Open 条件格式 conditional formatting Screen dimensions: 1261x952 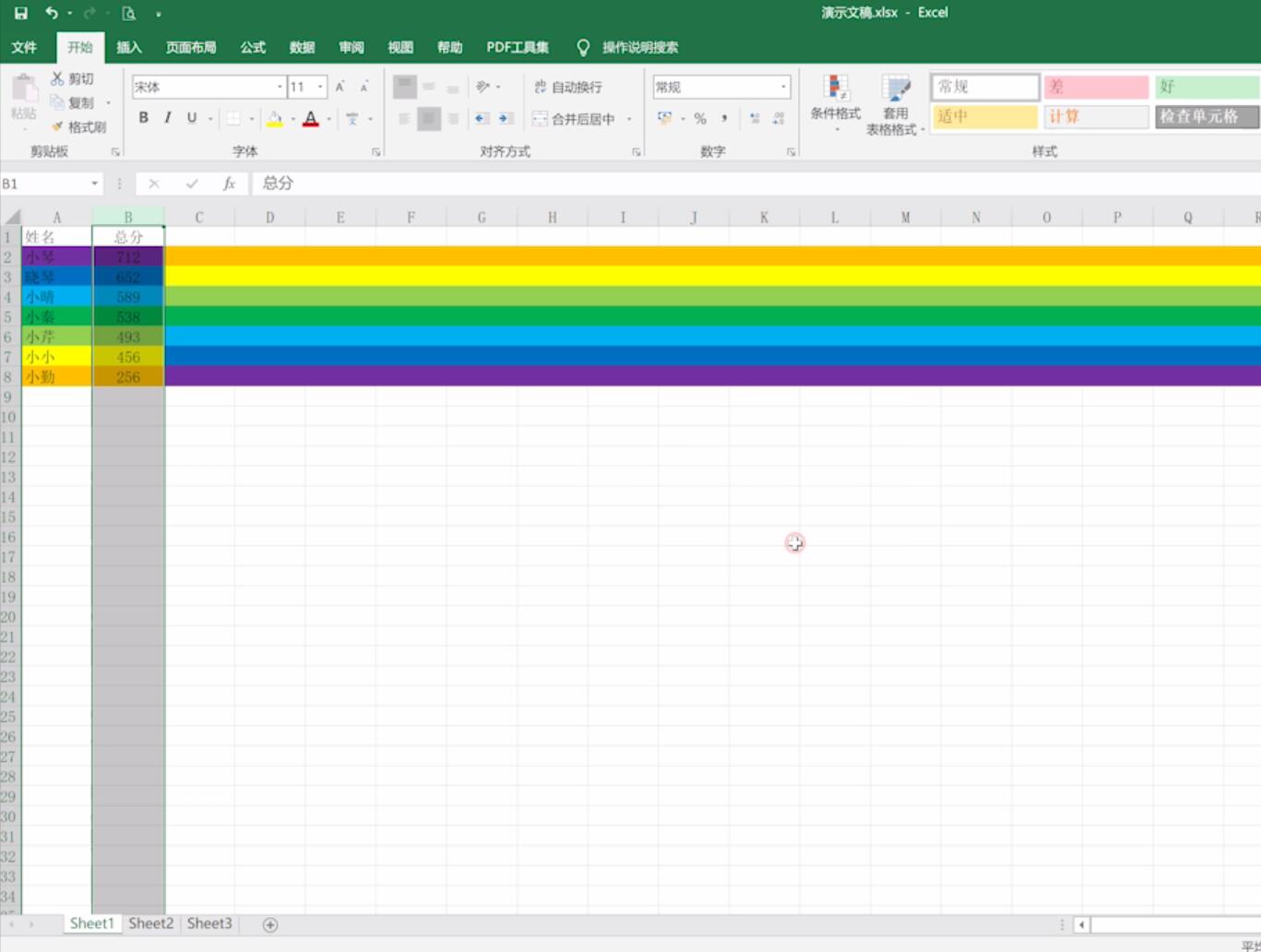pyautogui.click(x=836, y=103)
